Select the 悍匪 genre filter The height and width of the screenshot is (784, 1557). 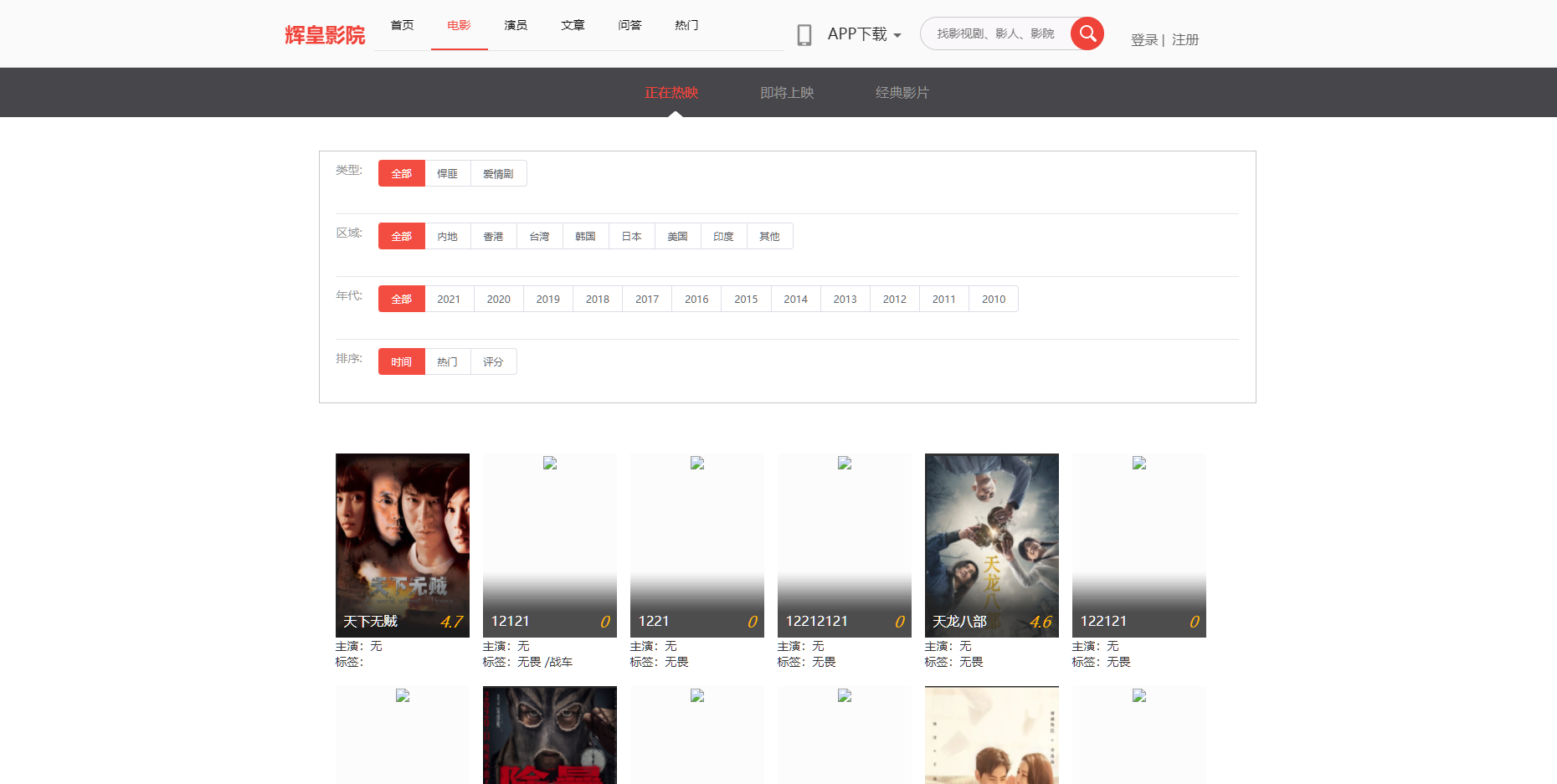(x=448, y=173)
